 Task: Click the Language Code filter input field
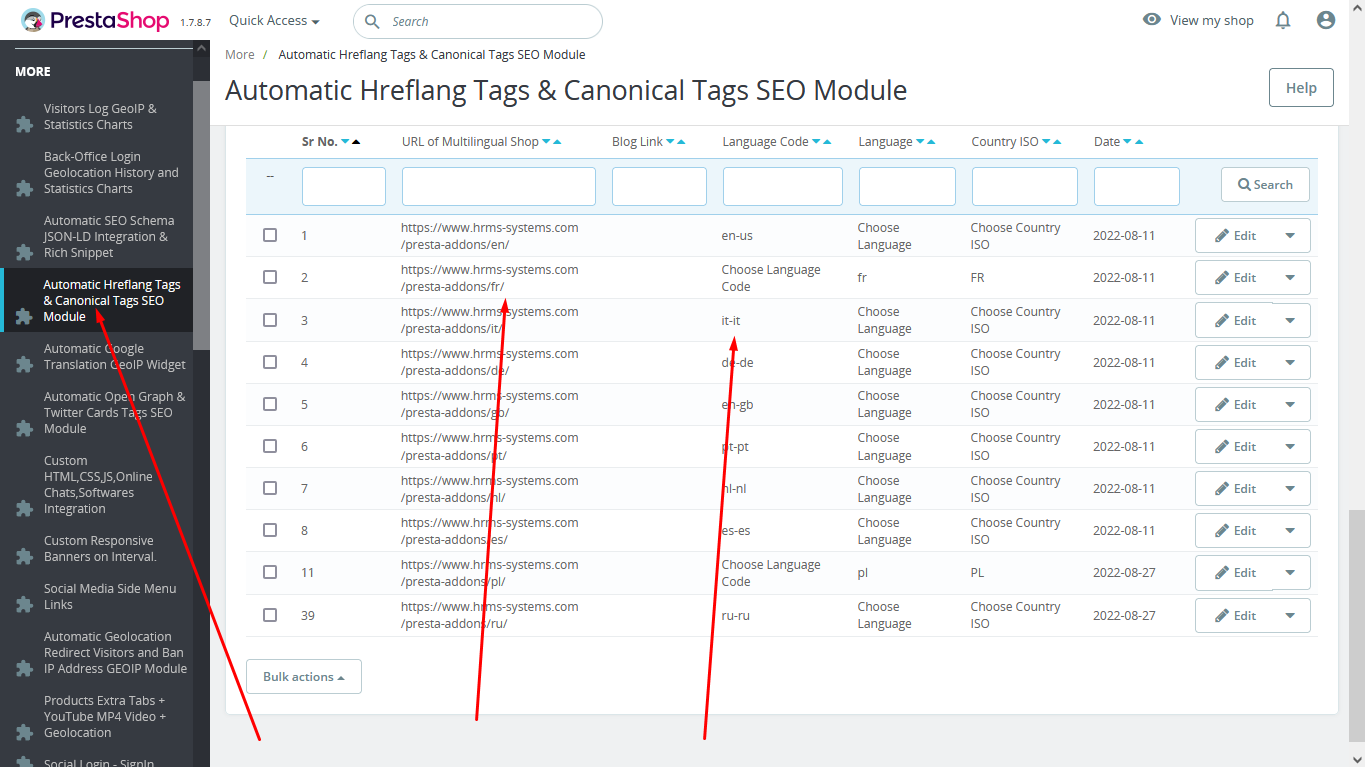[782, 186]
